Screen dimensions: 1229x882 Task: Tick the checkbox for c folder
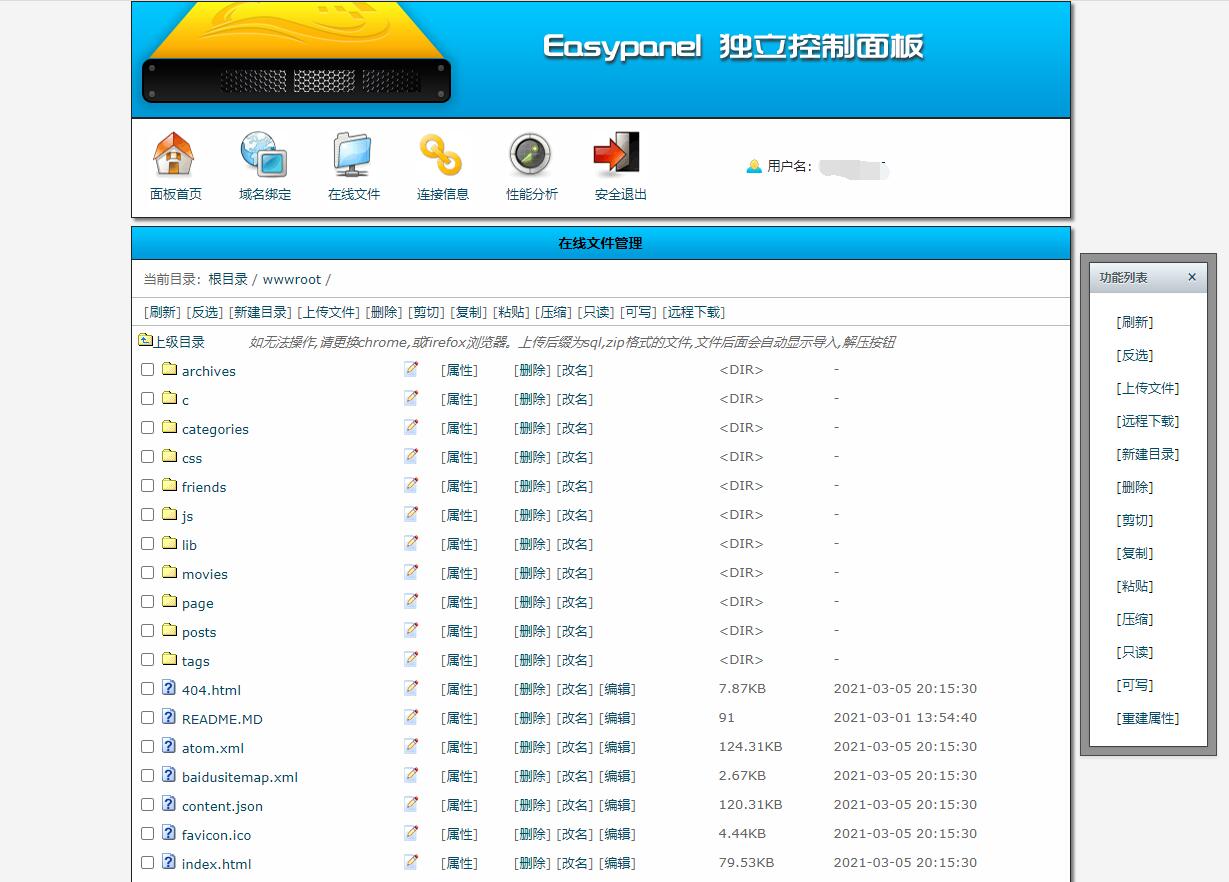(x=147, y=399)
